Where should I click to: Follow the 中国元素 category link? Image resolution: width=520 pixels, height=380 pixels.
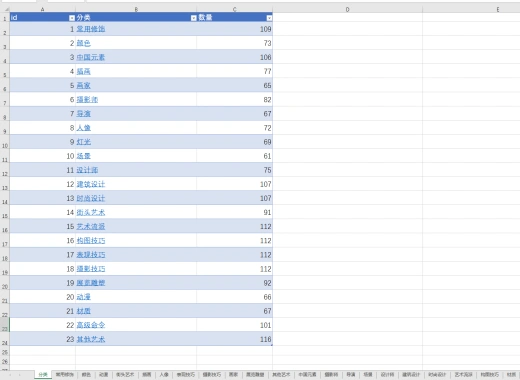point(91,57)
